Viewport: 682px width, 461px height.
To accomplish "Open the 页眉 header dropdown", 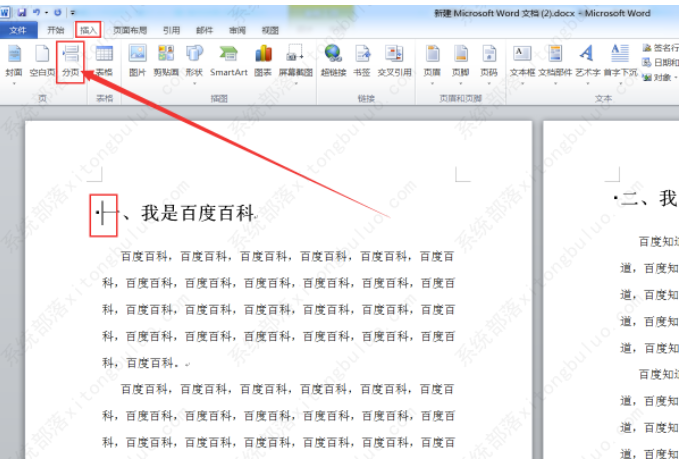I will pyautogui.click(x=432, y=63).
